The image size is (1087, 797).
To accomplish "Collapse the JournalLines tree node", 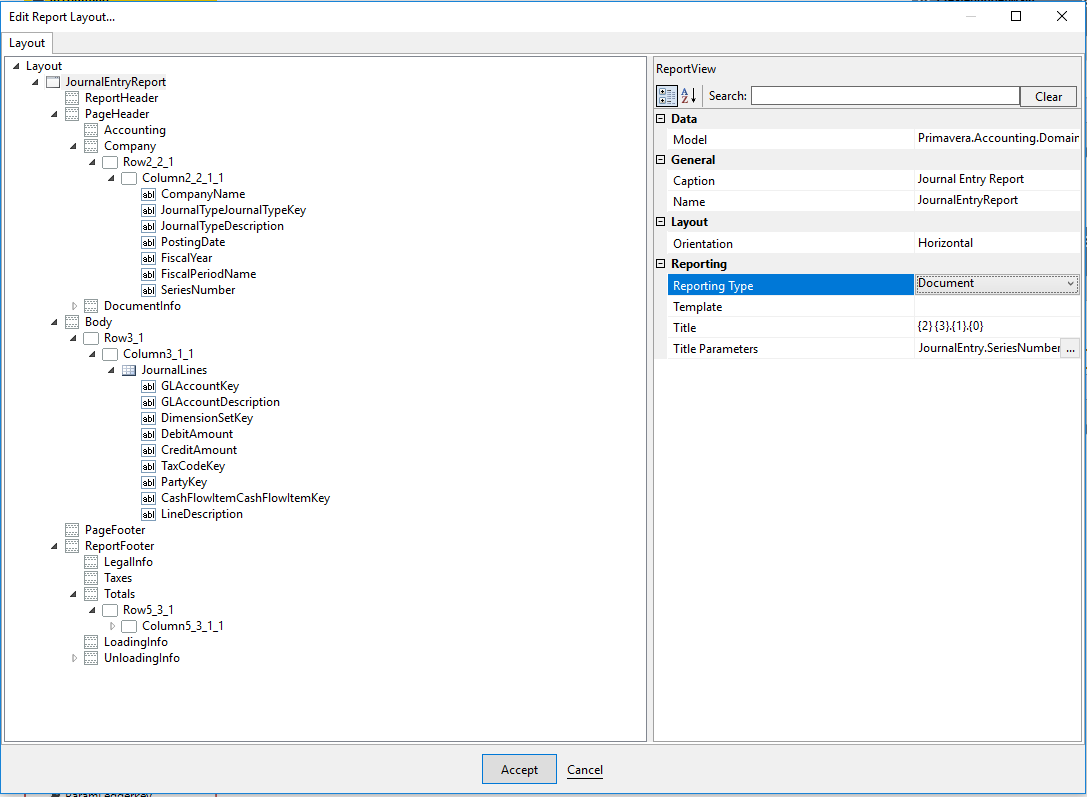I will click(112, 370).
